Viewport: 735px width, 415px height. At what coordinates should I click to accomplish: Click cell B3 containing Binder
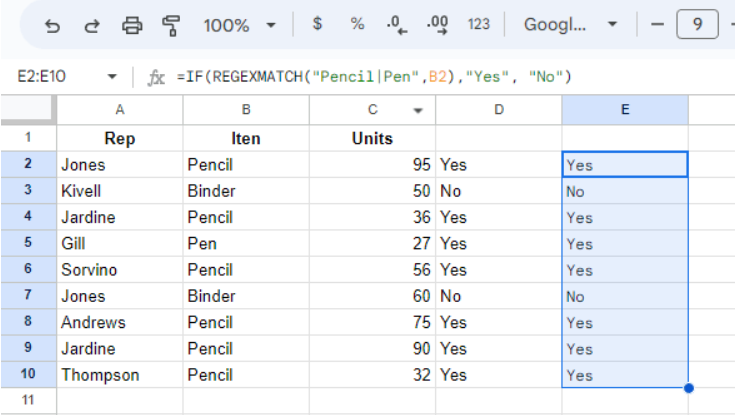coord(245,191)
